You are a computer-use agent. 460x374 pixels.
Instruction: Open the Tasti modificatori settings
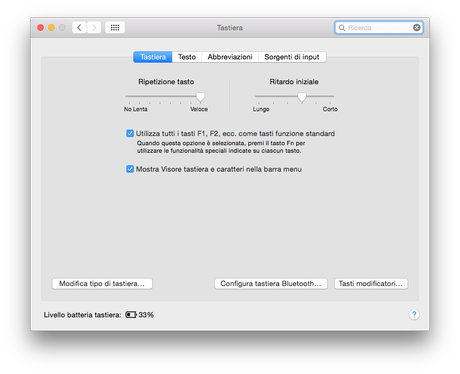[371, 284]
